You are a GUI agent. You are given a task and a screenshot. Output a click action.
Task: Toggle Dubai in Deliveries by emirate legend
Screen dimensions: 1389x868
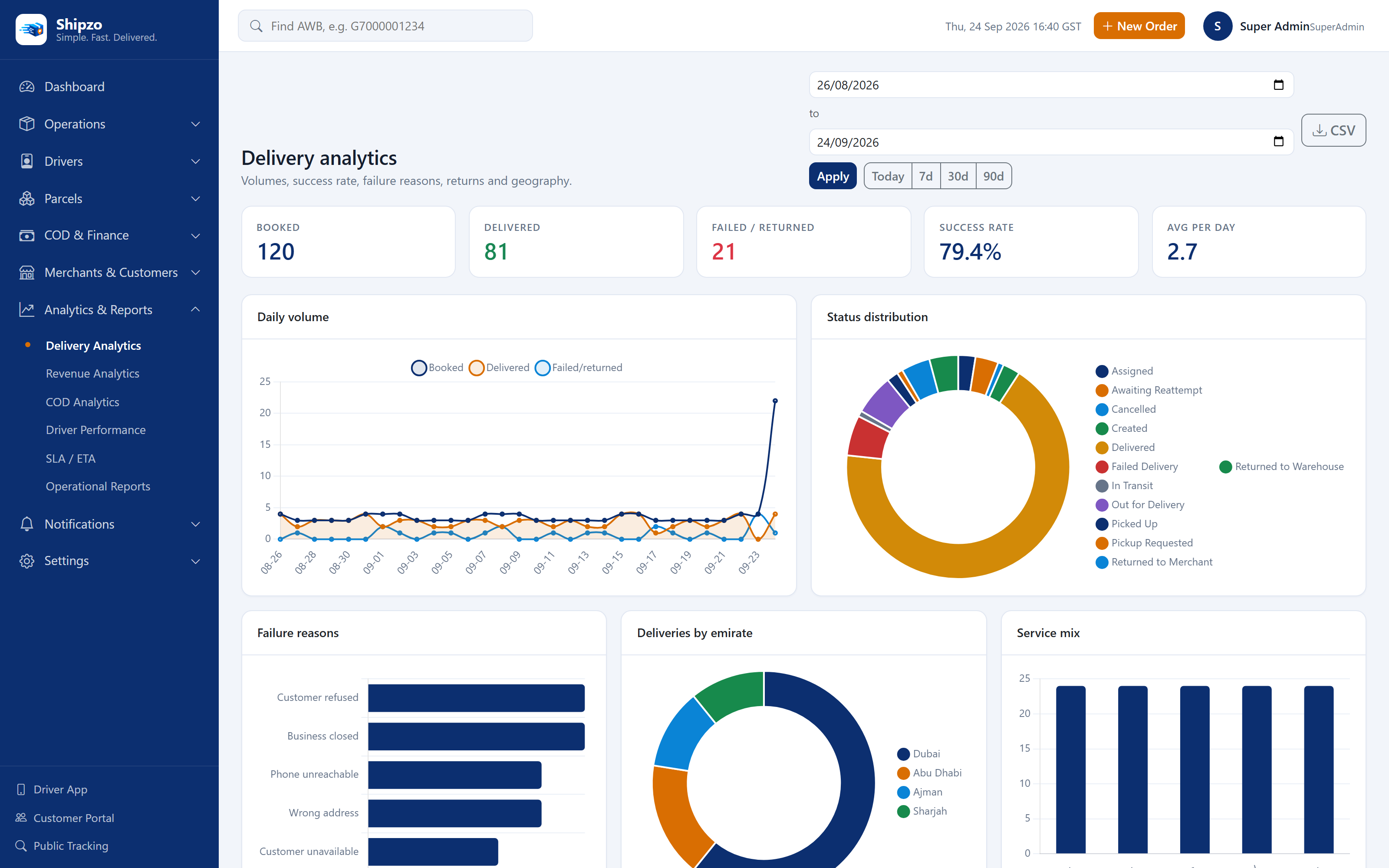[x=918, y=754]
